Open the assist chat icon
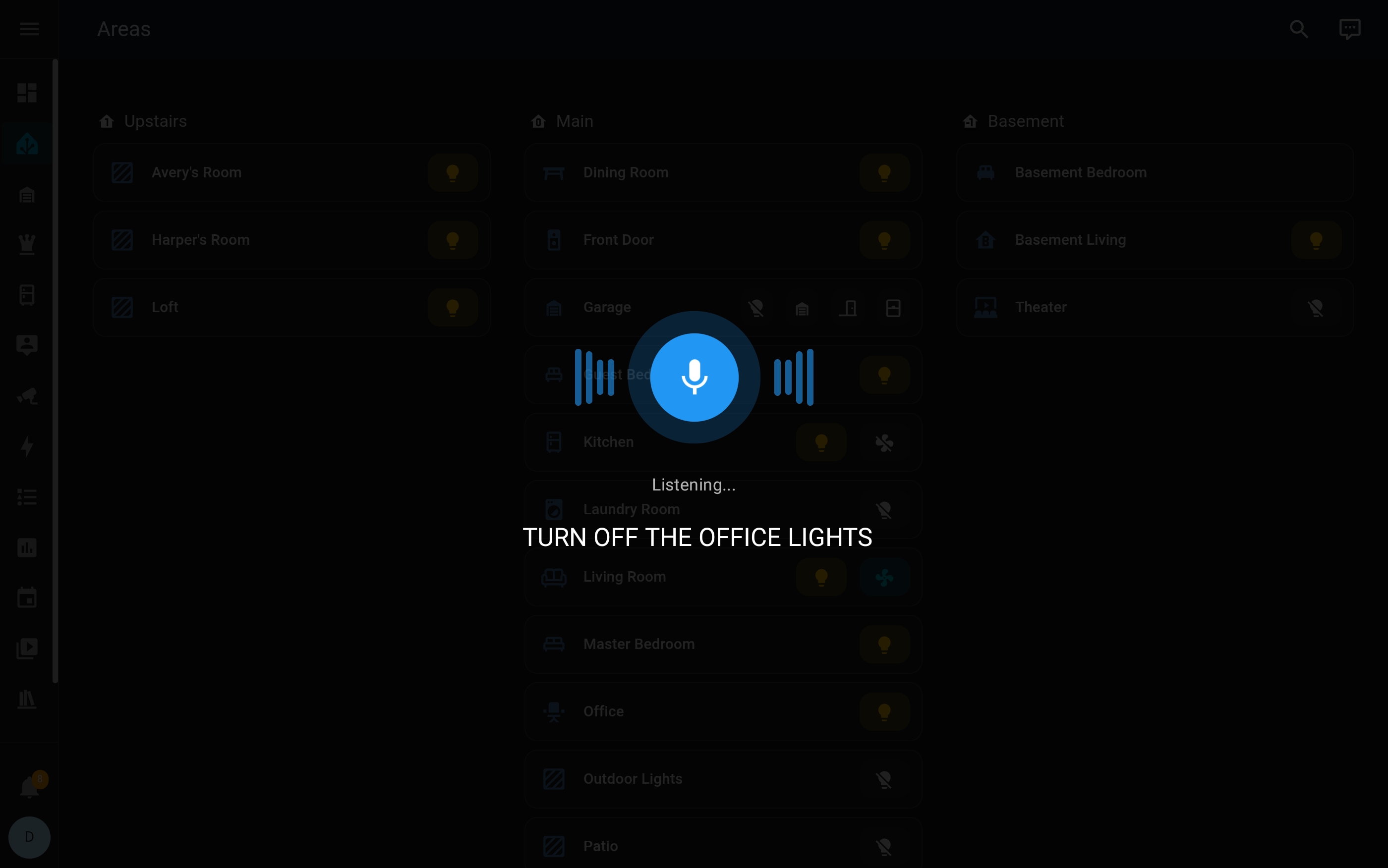The width and height of the screenshot is (1388, 868). (1349, 29)
